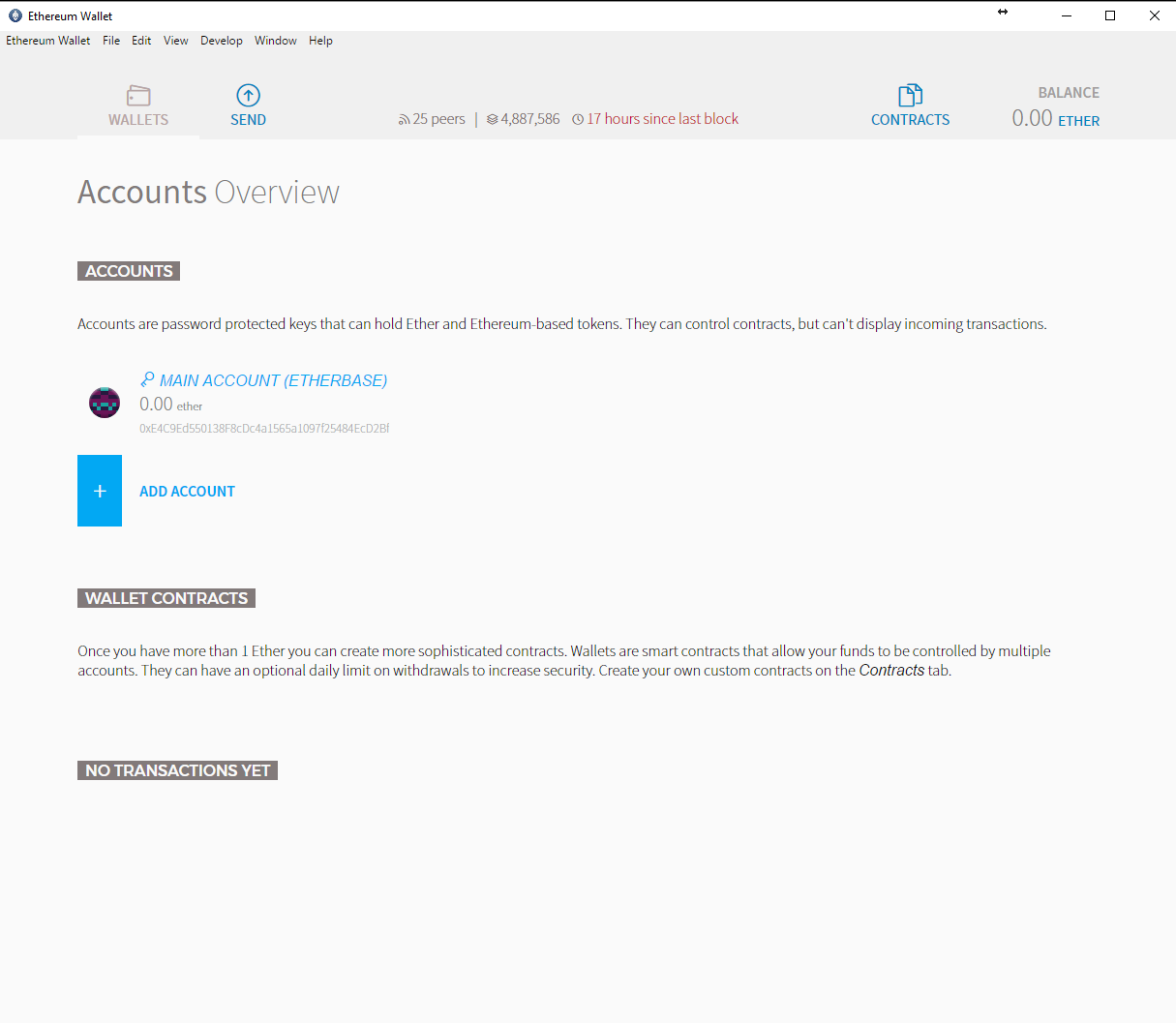
Task: Click the Ethereum Wallet title bar logo
Action: point(15,15)
